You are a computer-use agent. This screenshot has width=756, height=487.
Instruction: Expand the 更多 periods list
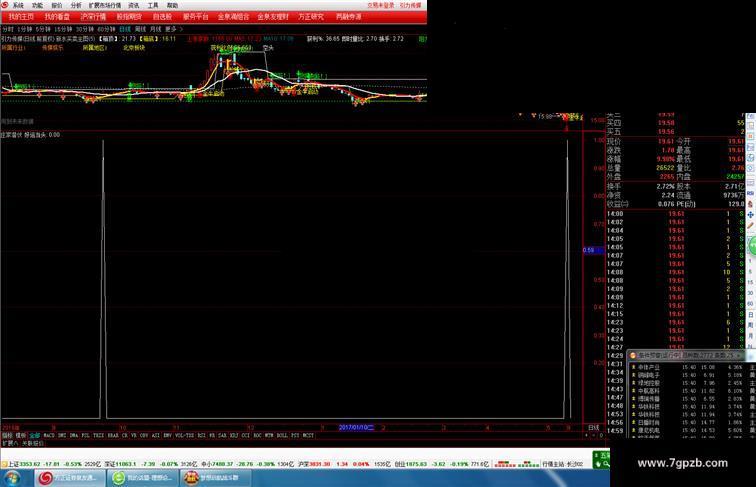[174, 29]
